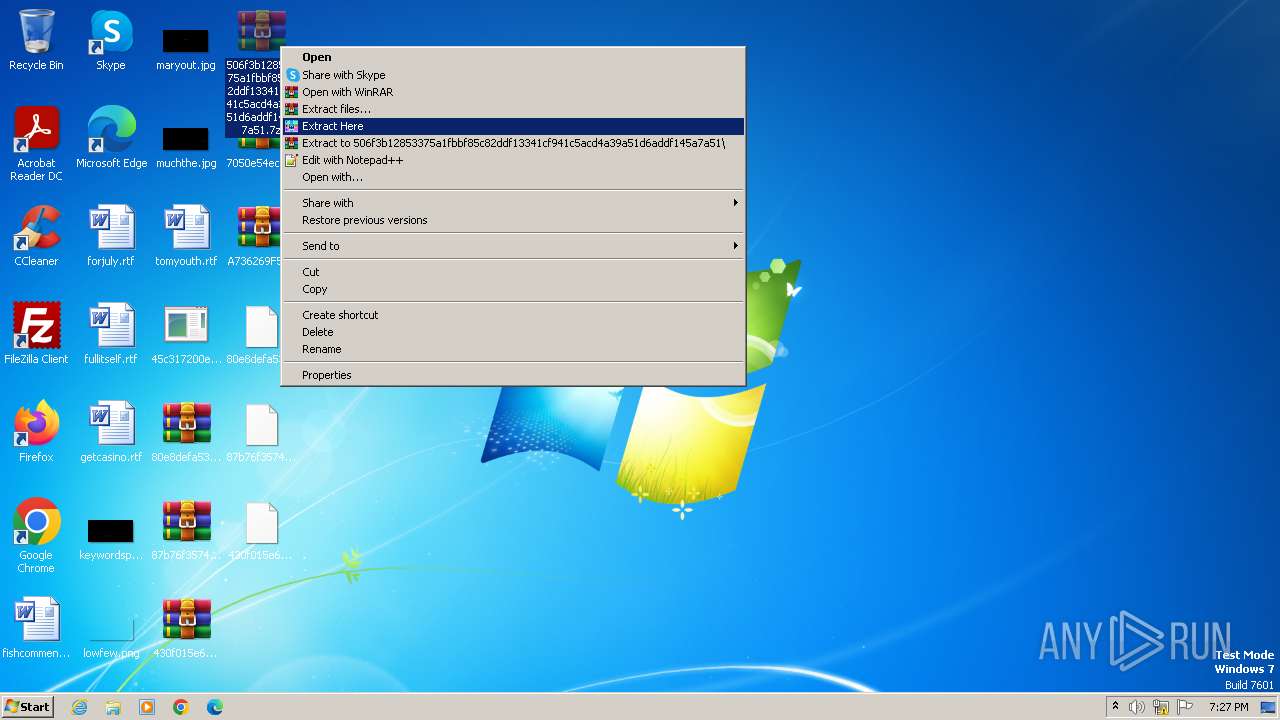Select the lowfew.png image file
The height and width of the screenshot is (720, 1280).
[110, 636]
